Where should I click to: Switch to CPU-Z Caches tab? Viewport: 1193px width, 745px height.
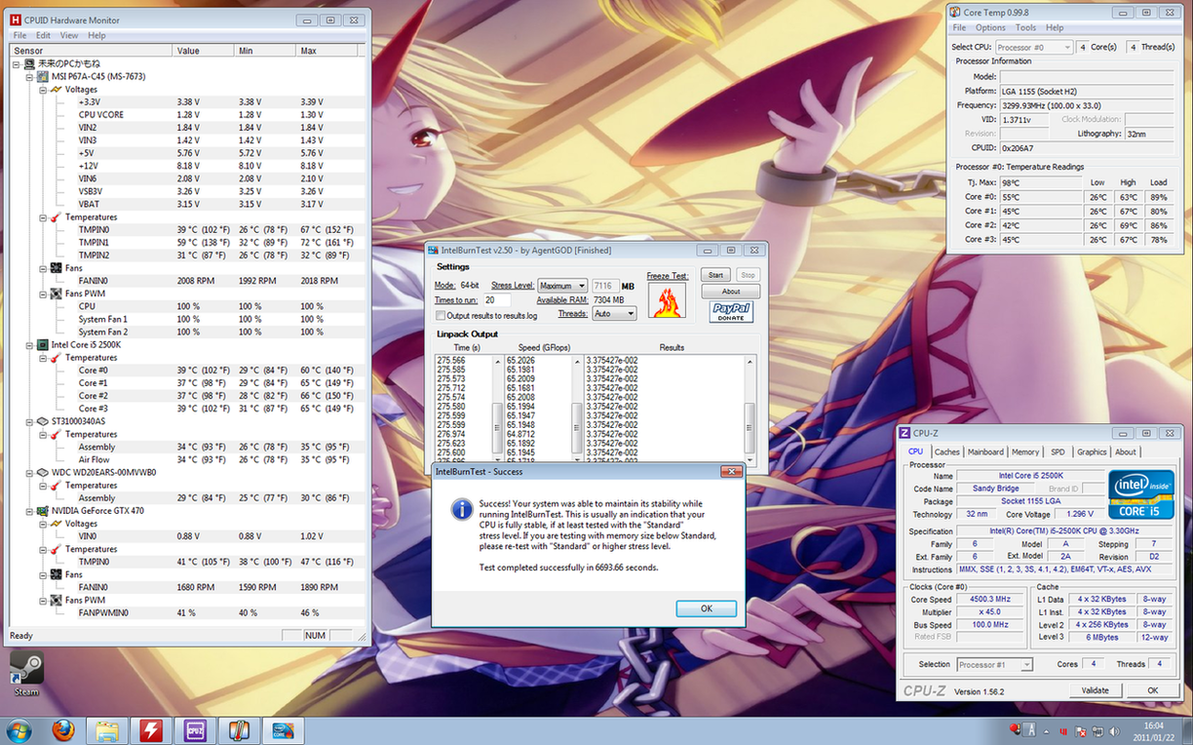click(x=946, y=452)
